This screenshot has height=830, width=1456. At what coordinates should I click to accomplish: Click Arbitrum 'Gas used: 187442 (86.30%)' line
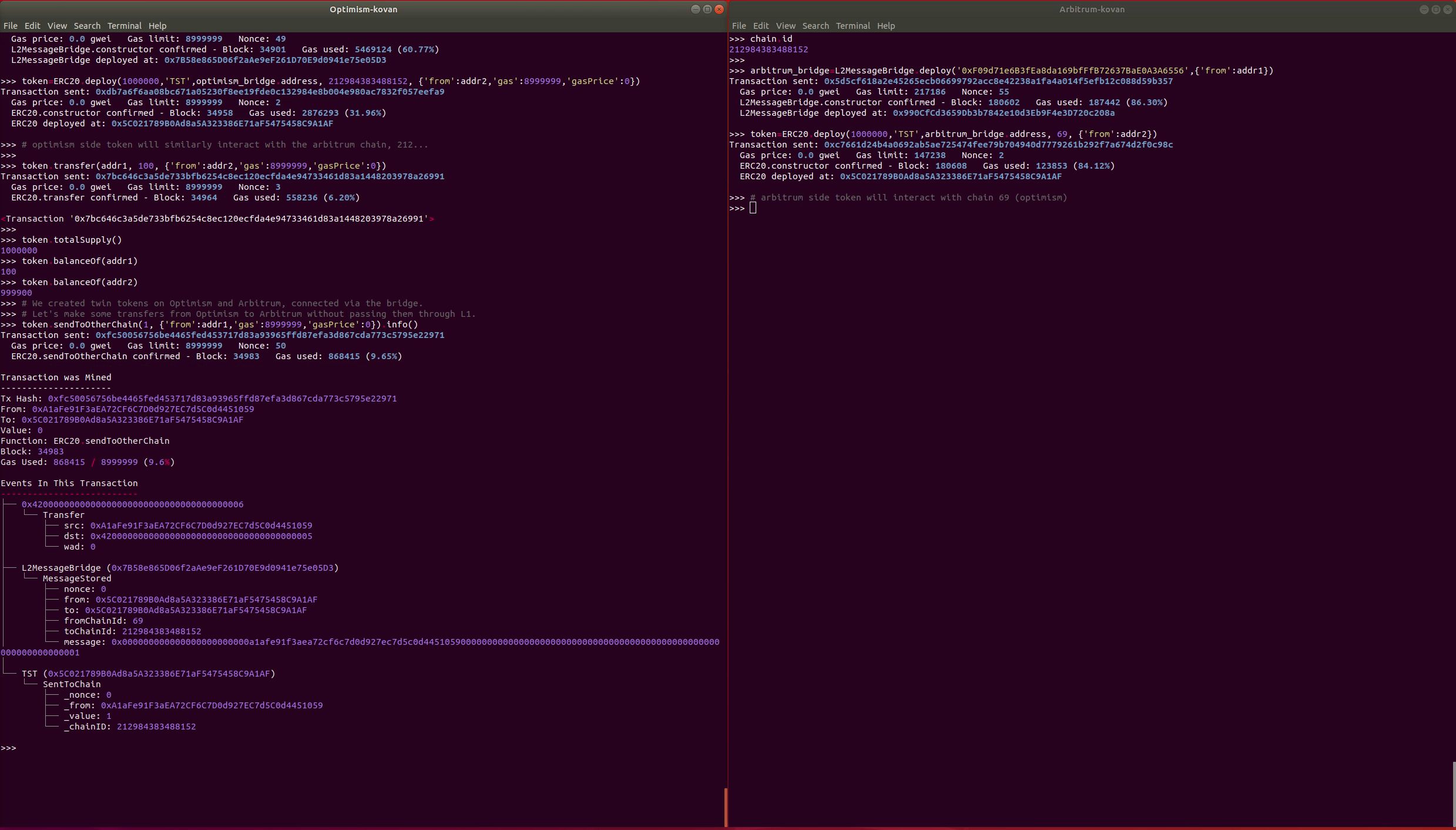tap(1102, 102)
